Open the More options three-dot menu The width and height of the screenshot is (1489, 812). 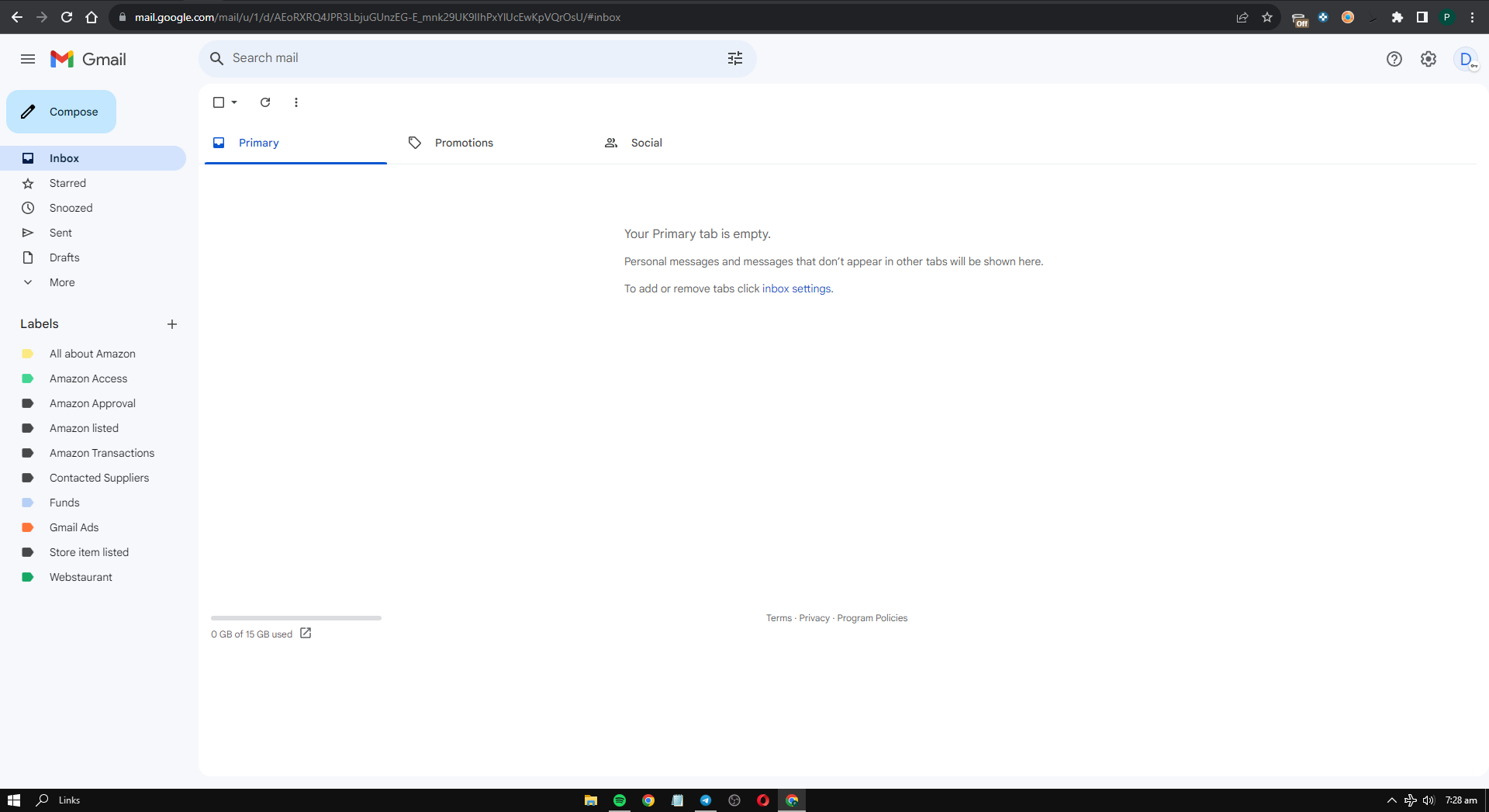(x=296, y=102)
